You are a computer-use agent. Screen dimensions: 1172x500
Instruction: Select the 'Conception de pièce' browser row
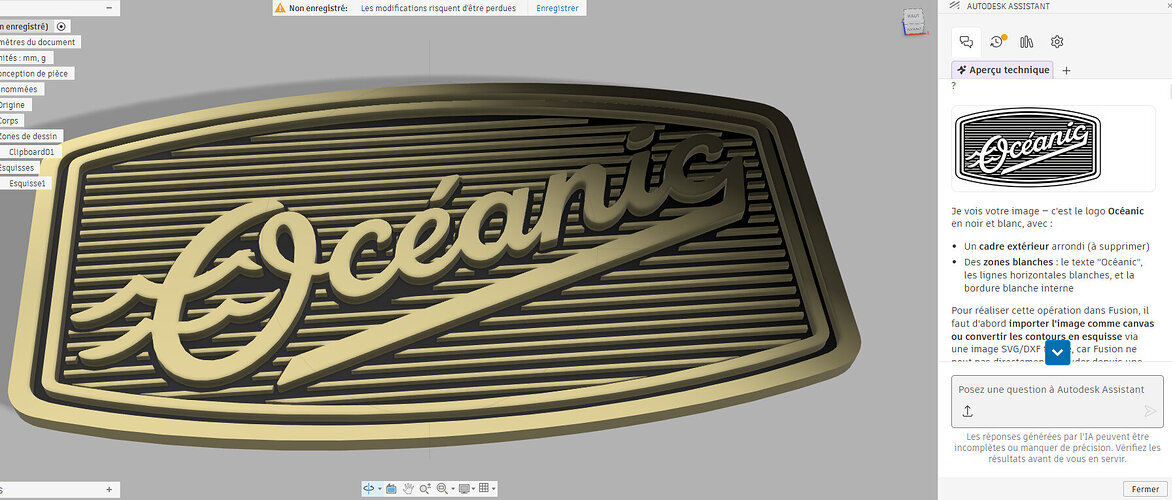click(x=35, y=73)
